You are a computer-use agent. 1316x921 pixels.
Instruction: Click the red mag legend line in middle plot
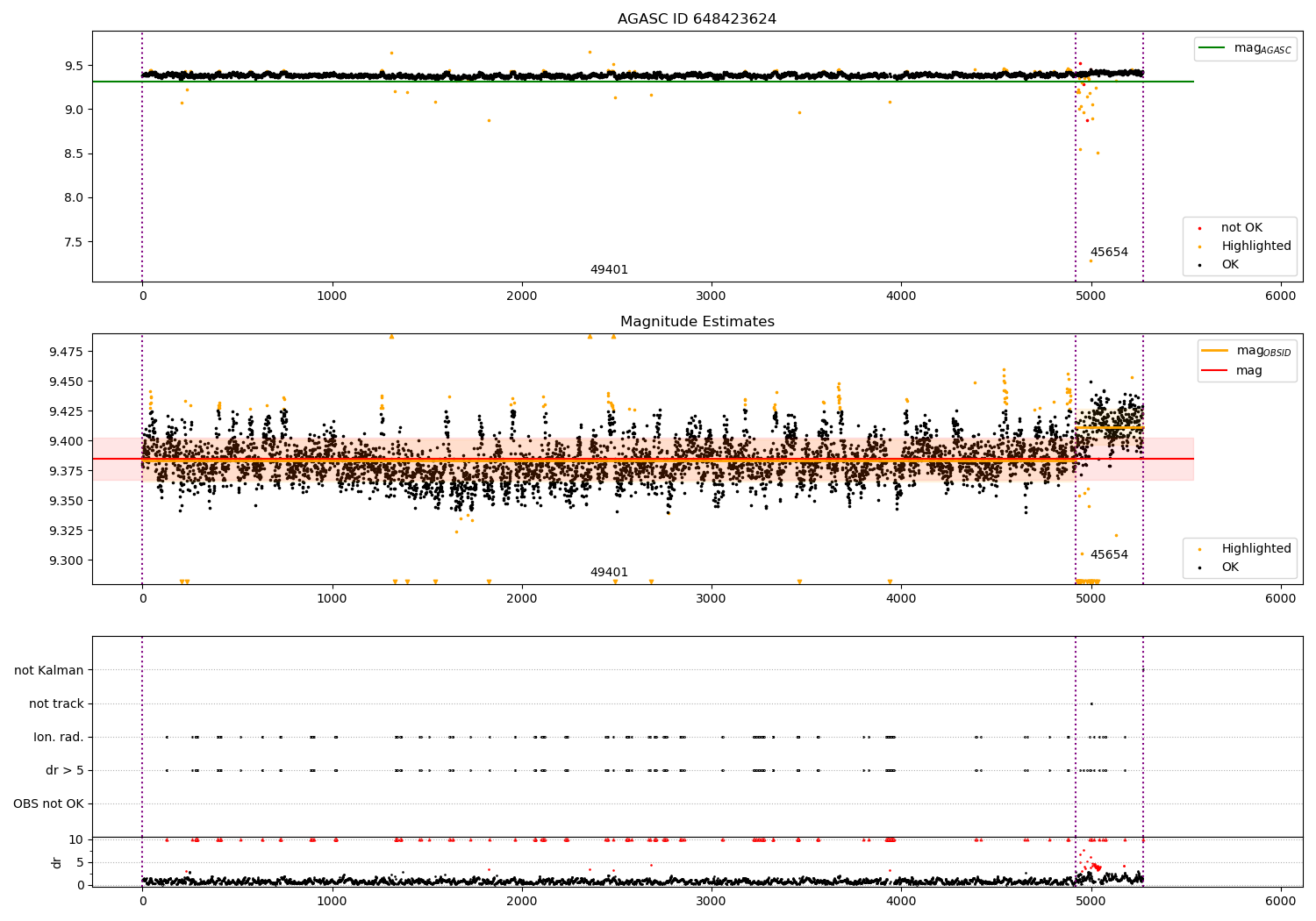click(x=1215, y=370)
